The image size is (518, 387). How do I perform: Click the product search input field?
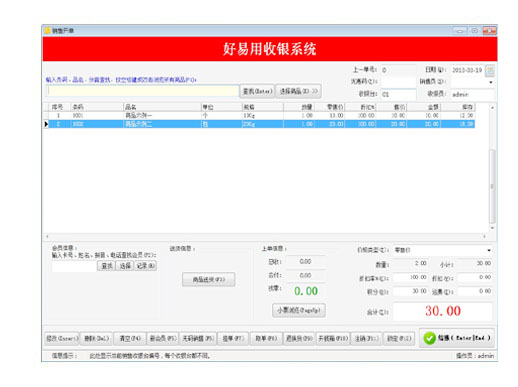coord(143,91)
